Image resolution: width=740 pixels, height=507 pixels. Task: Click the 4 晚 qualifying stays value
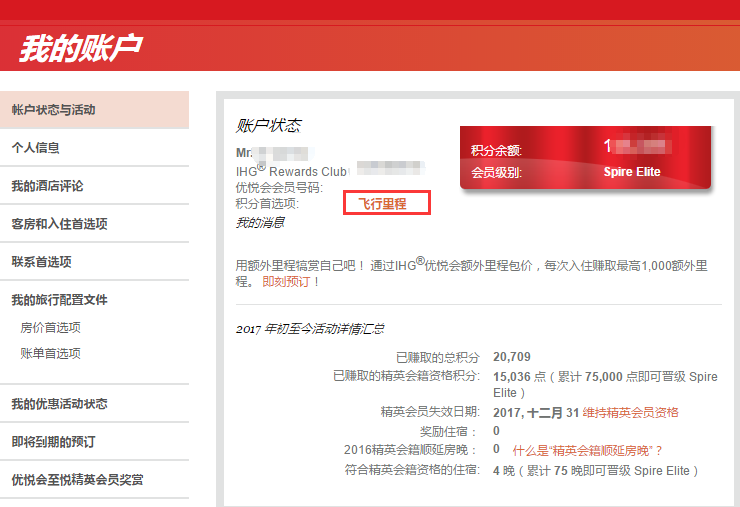click(x=504, y=471)
